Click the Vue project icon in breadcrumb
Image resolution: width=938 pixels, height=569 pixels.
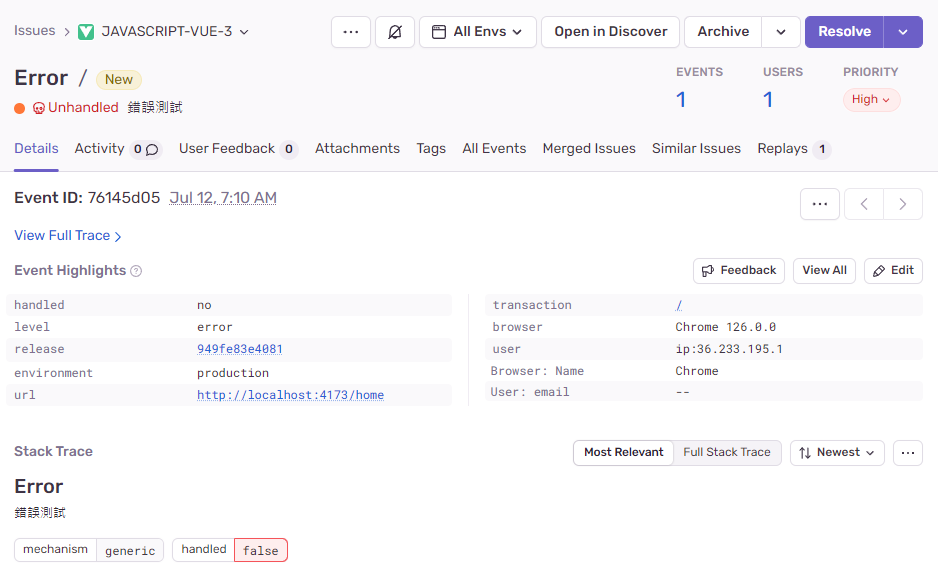[x=86, y=32]
